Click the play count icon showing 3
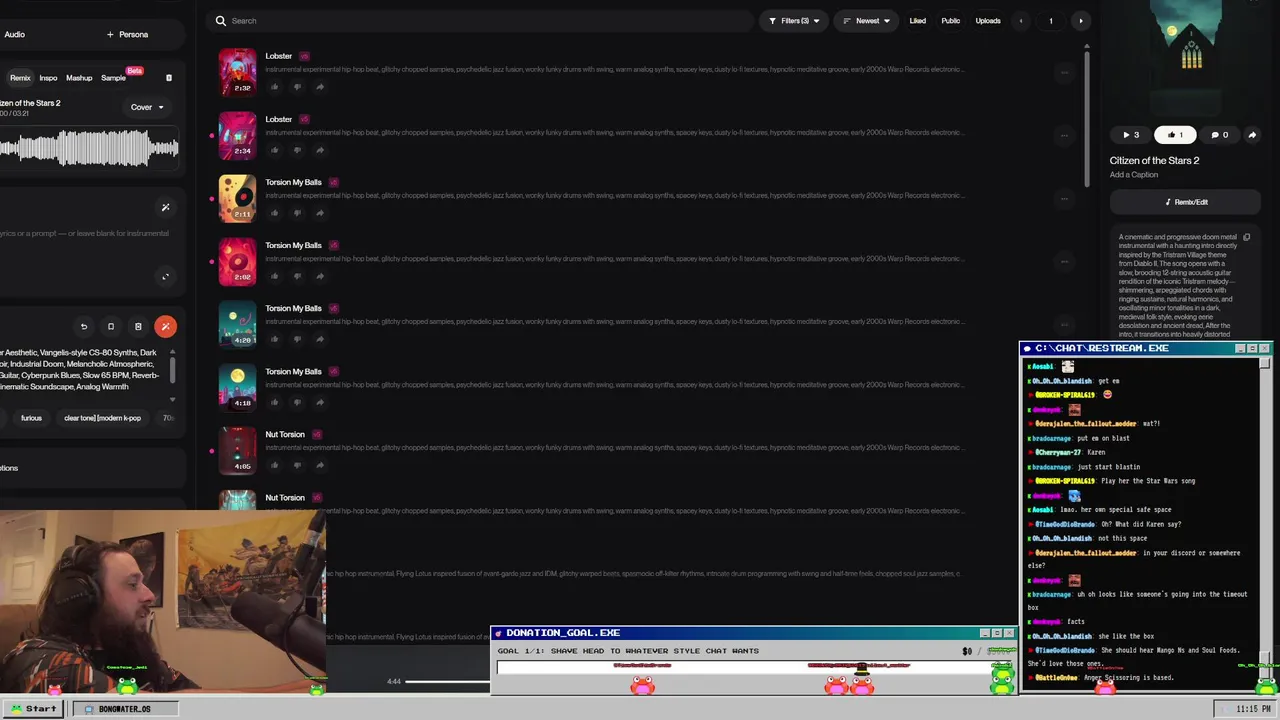Image resolution: width=1280 pixels, height=720 pixels. (x=1131, y=135)
